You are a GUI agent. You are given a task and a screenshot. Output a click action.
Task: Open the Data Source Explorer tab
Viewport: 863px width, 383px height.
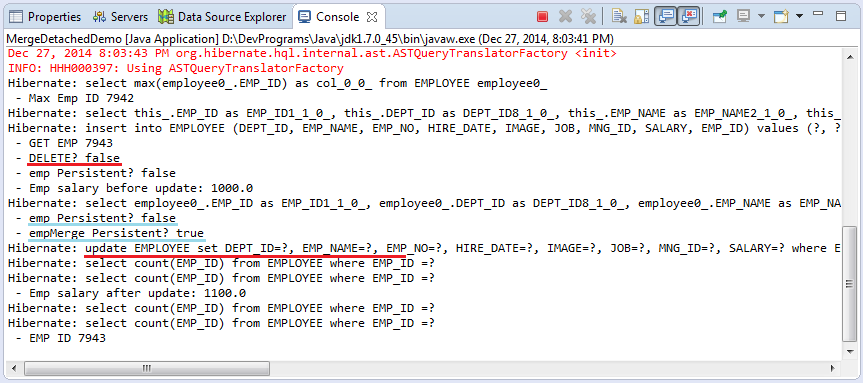point(222,17)
